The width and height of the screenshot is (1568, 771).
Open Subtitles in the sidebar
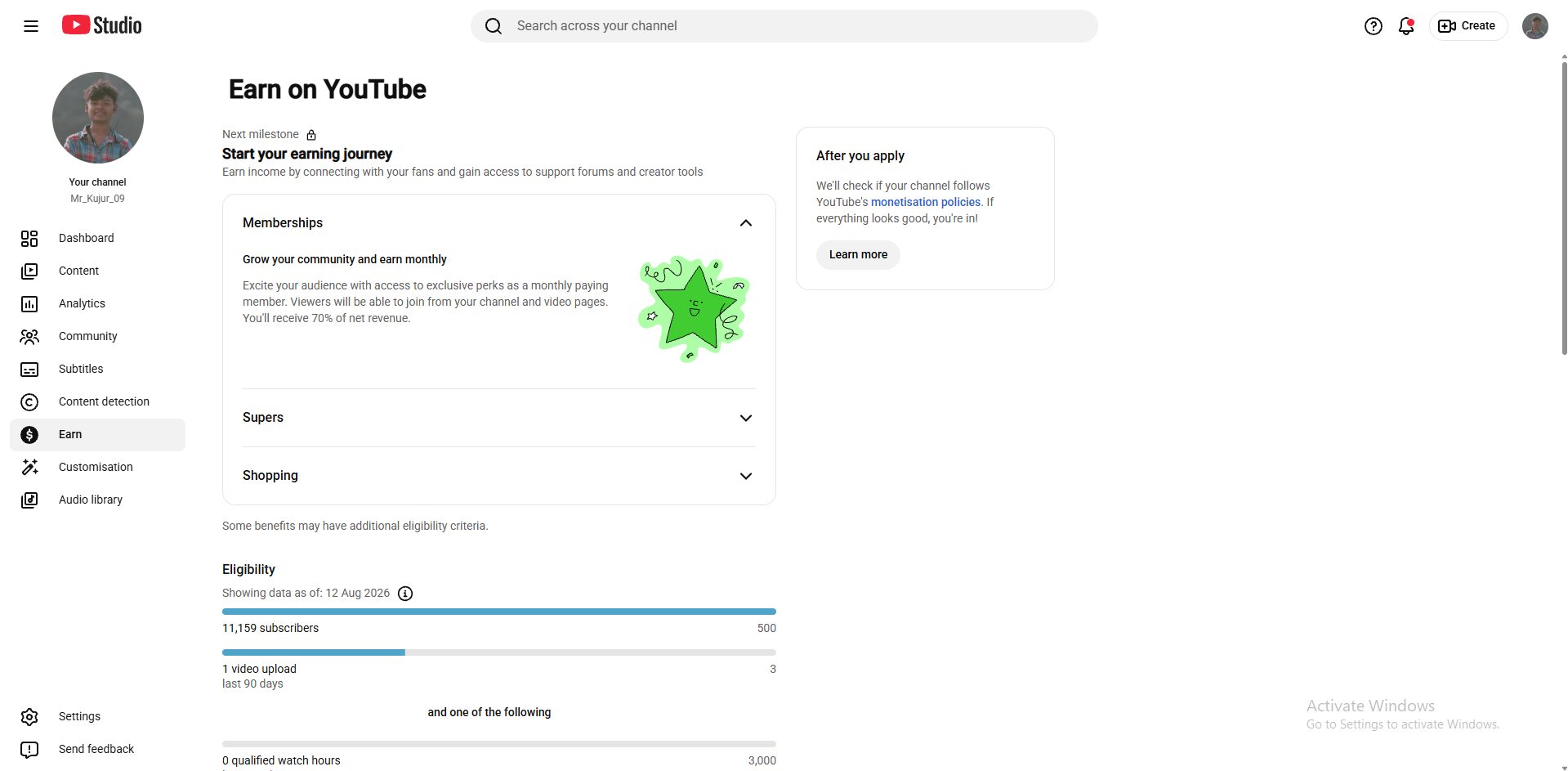pos(98,369)
